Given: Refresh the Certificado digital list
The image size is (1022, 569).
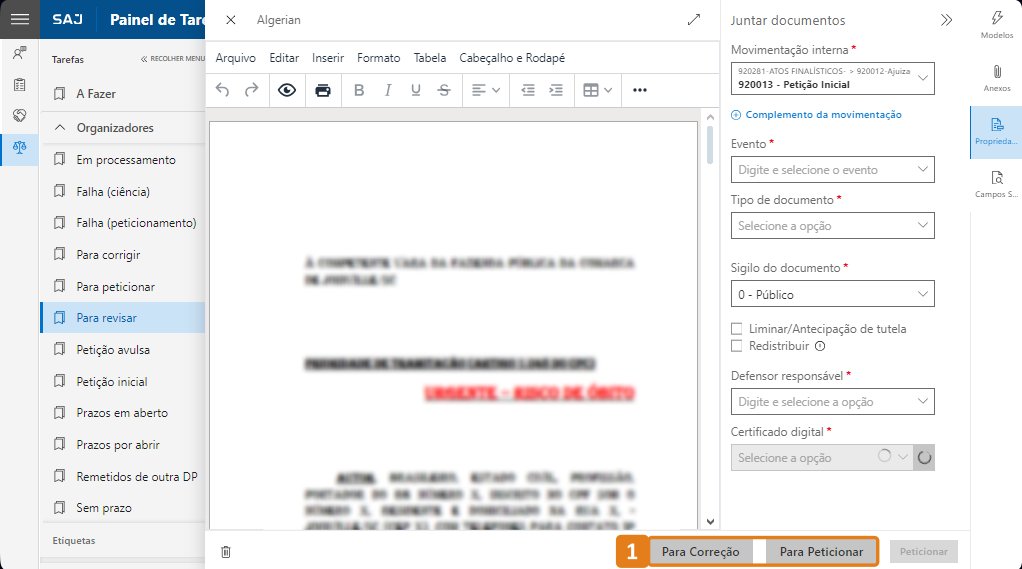Looking at the screenshot, I should (x=924, y=458).
